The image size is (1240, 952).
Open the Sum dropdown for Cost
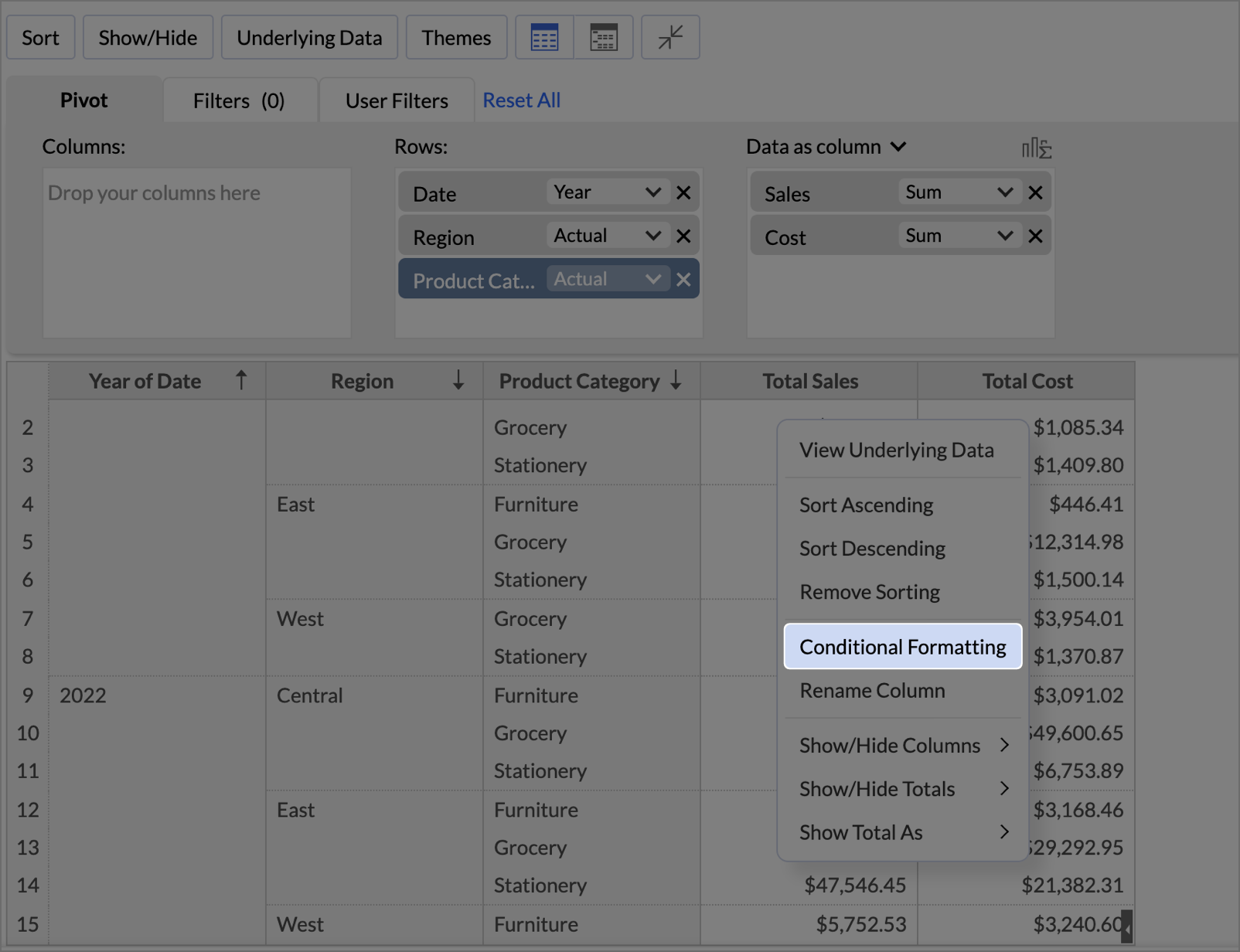[959, 236]
